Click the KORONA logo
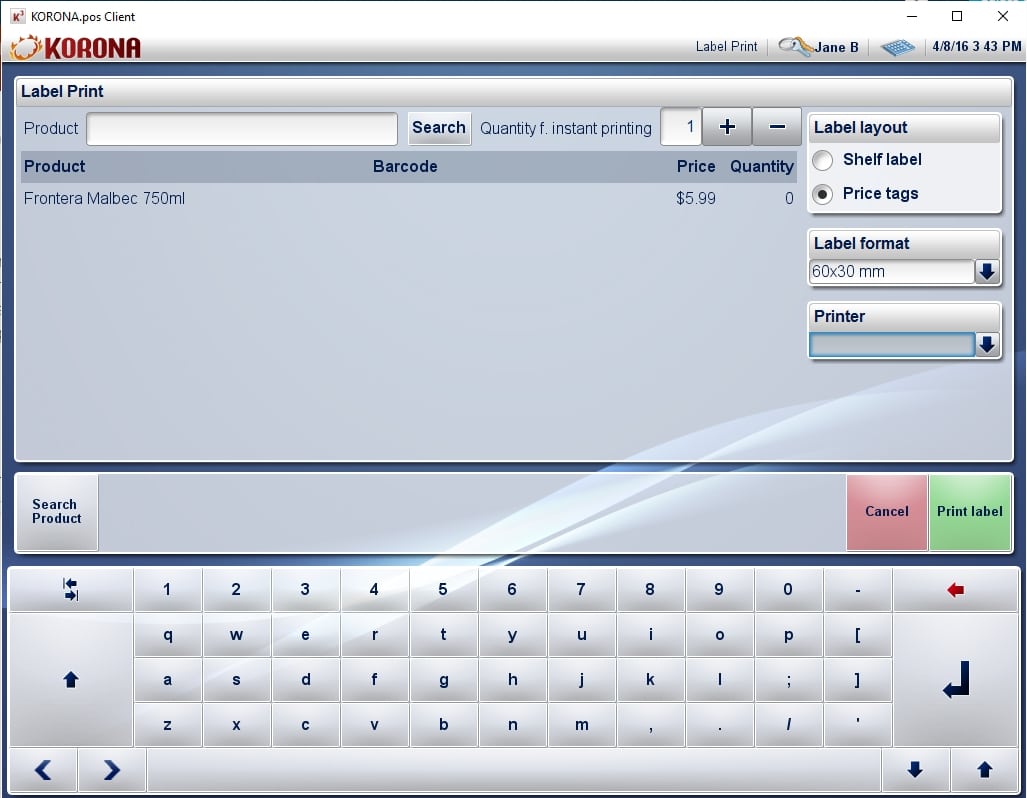1027x798 pixels. [x=76, y=48]
